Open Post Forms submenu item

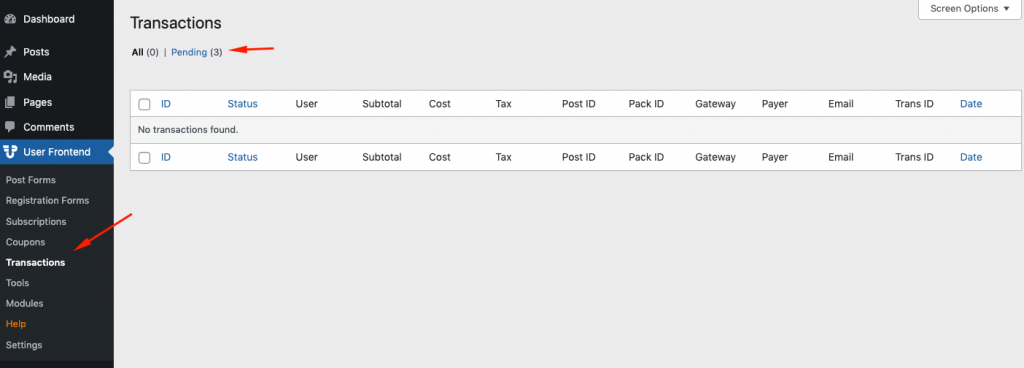pos(31,180)
